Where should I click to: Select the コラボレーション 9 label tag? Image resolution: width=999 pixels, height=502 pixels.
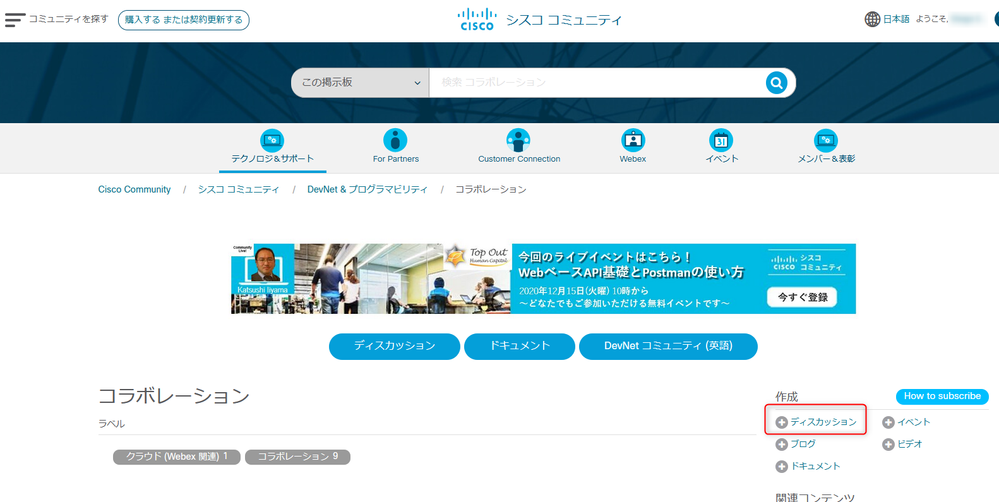coord(298,457)
